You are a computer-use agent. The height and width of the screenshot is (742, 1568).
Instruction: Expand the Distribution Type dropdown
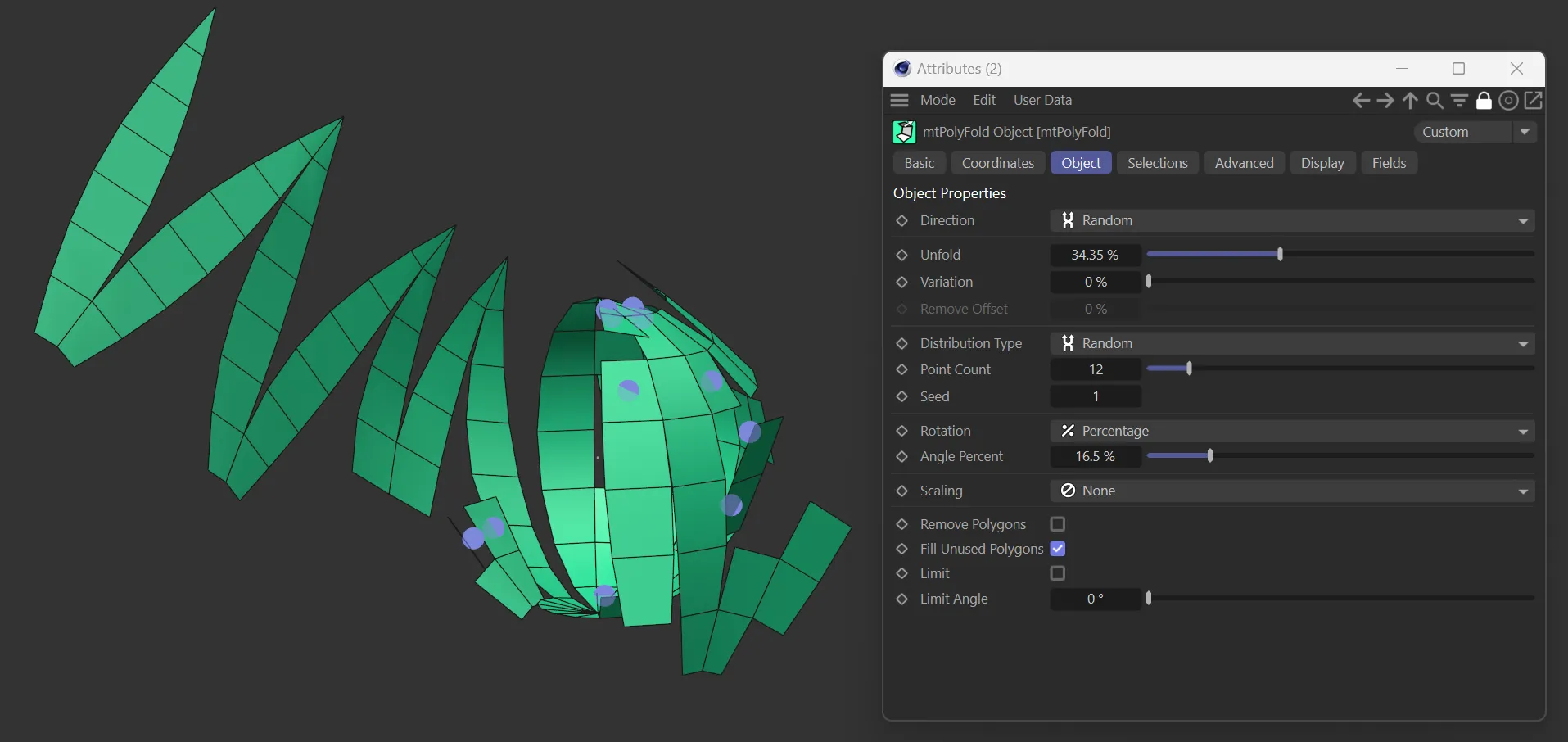tap(1292, 343)
